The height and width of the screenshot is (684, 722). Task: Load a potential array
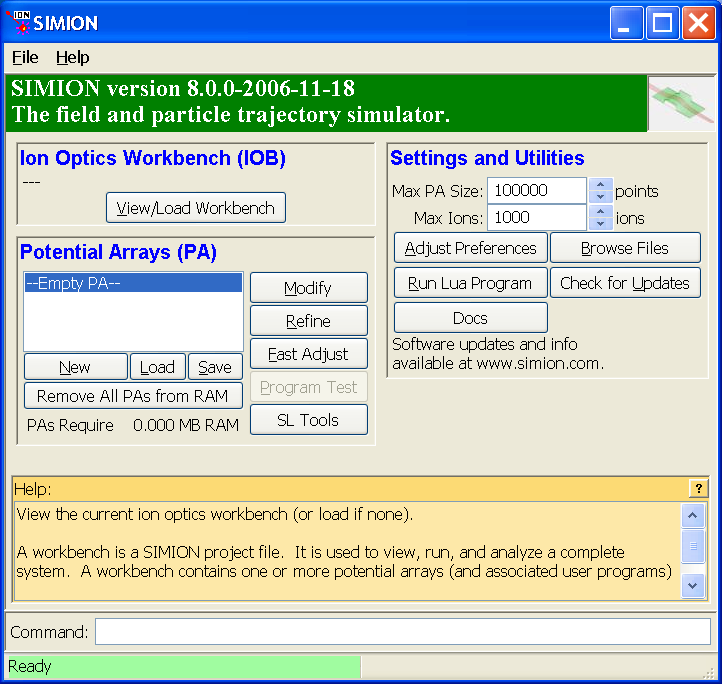[157, 367]
